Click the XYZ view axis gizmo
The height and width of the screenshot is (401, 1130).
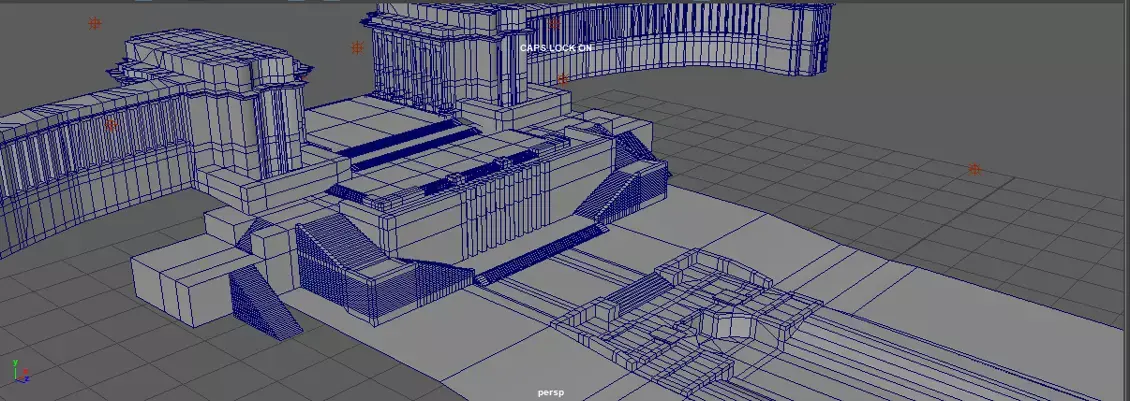coord(20,370)
